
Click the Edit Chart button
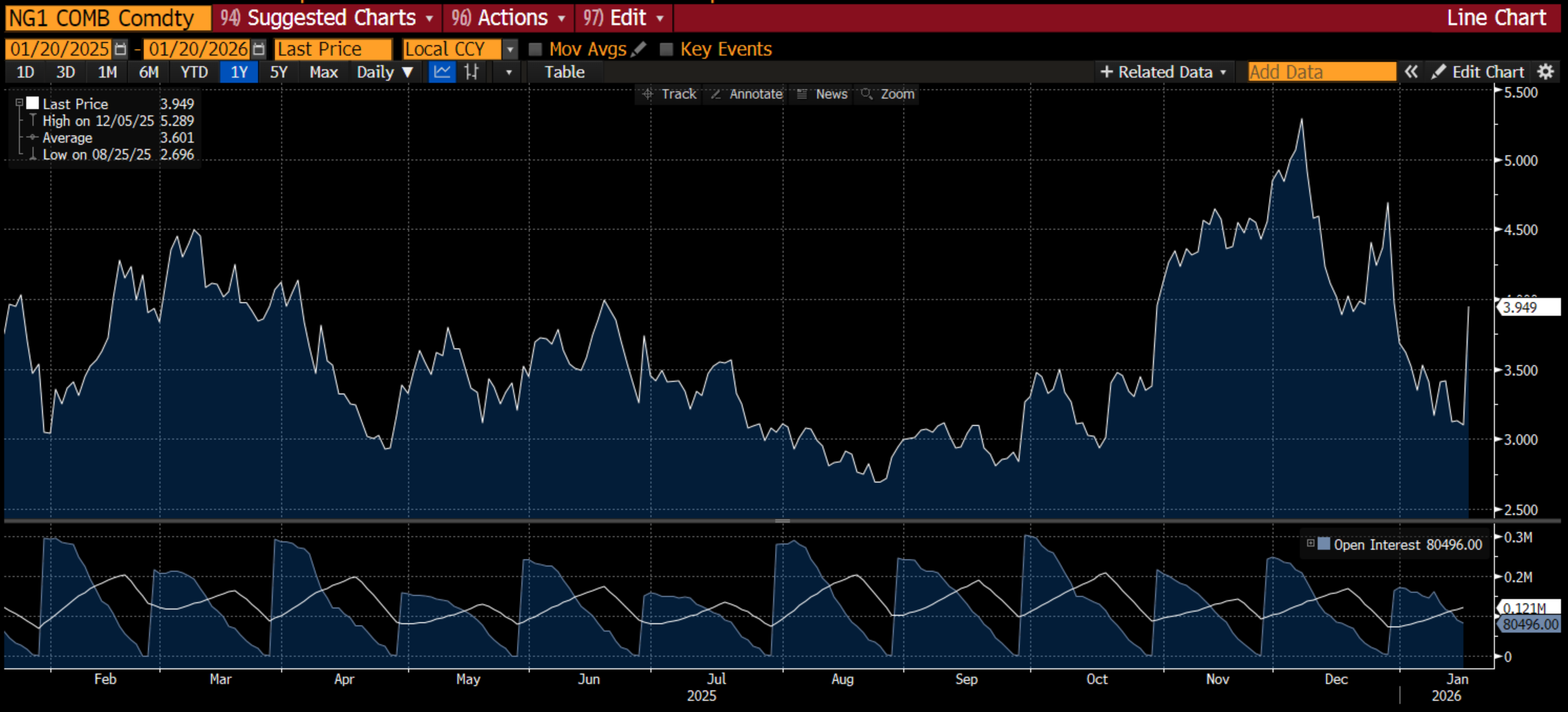(1478, 72)
